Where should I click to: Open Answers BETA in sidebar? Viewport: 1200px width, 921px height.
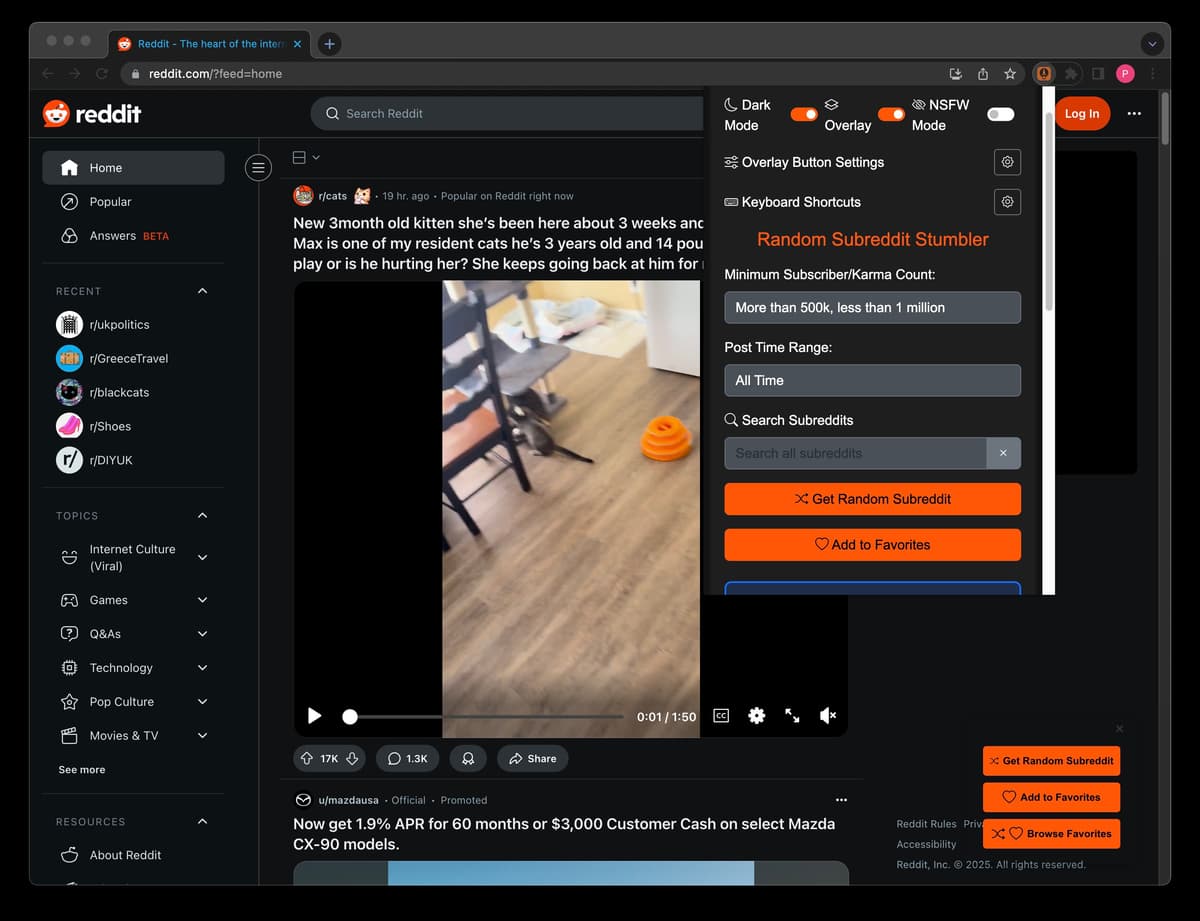113,236
